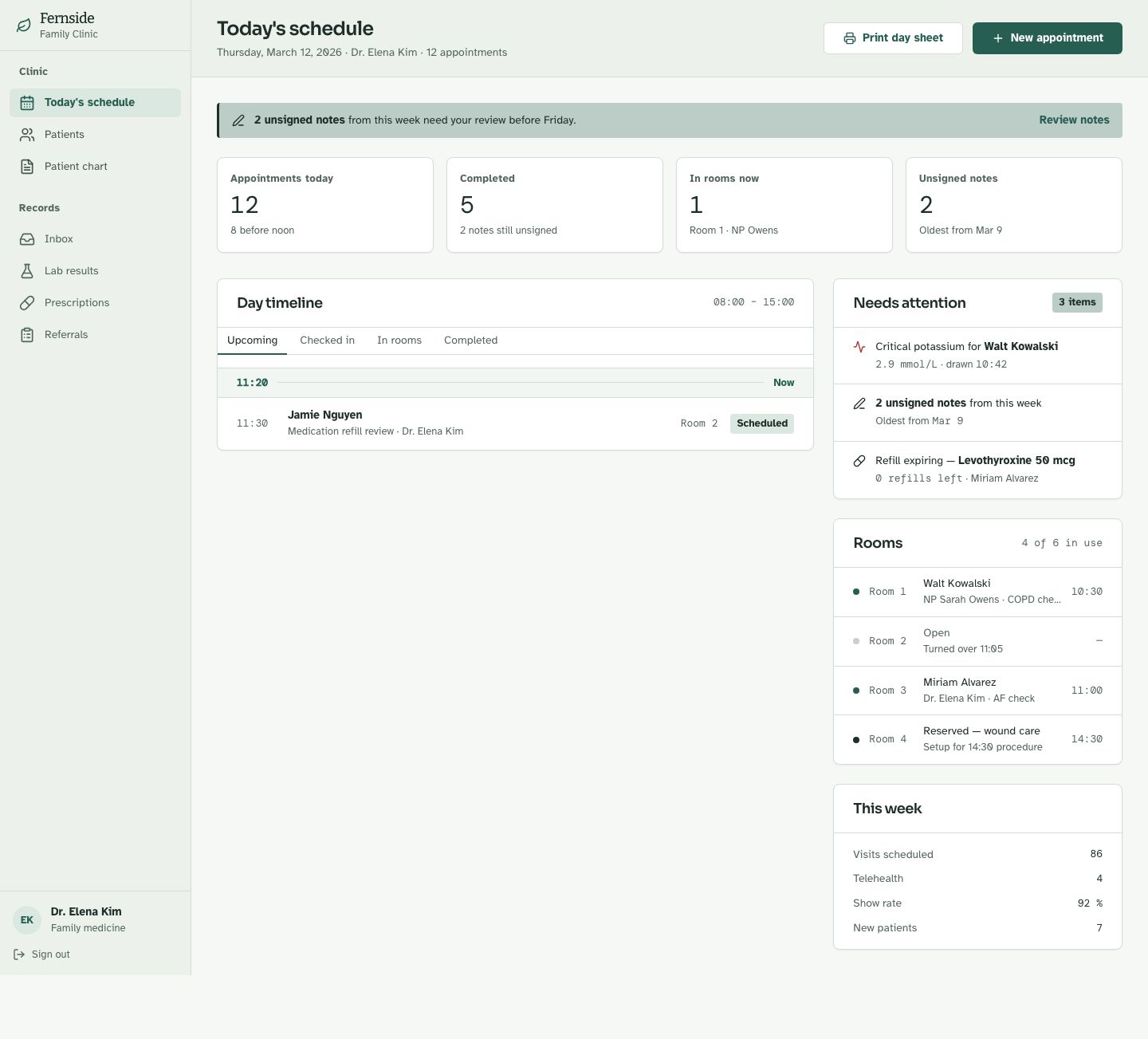Select Room 3 Miriam Alvarez row
Viewport: 1148px width, 1039px height.
coord(977,691)
